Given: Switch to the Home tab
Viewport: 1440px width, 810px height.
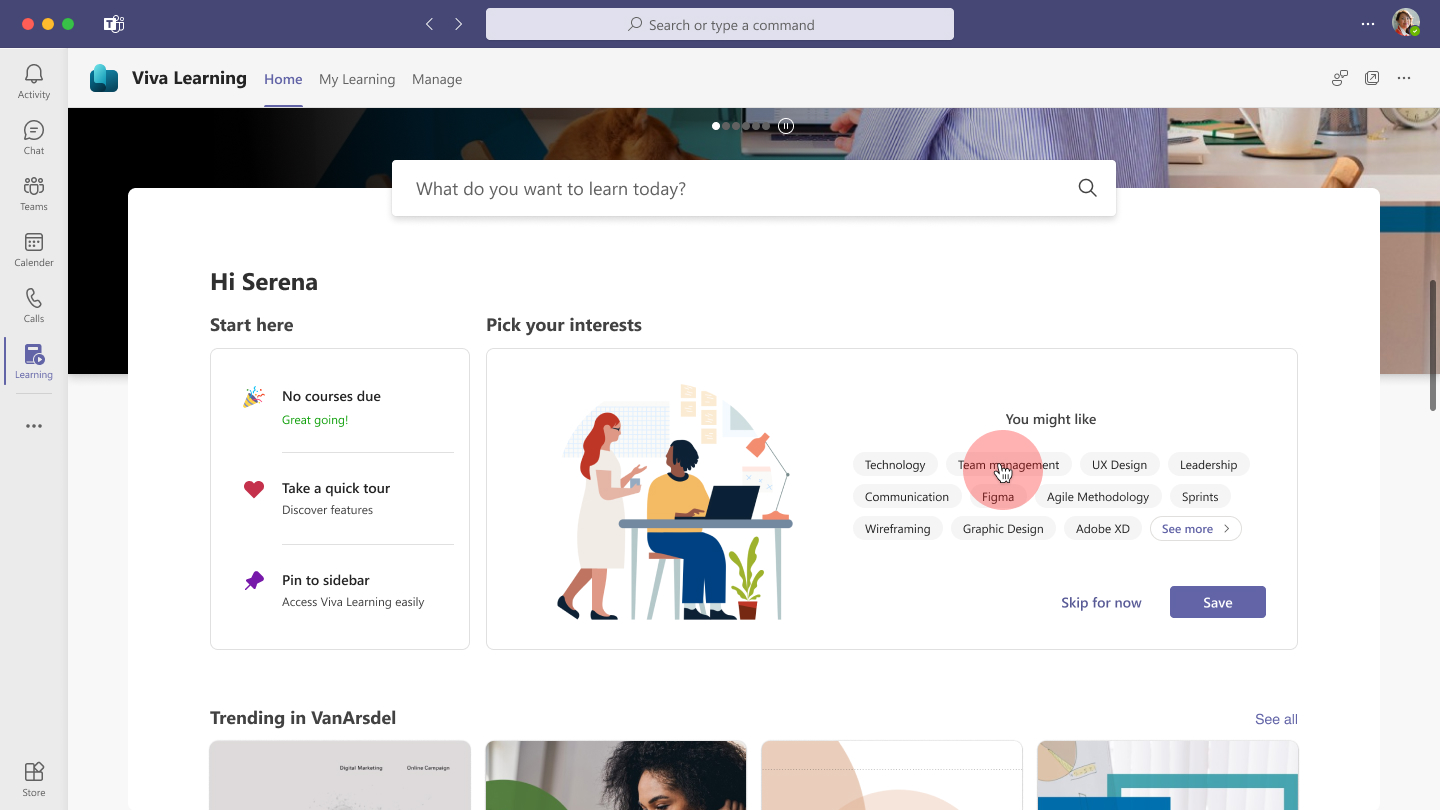Looking at the screenshot, I should click(x=283, y=79).
